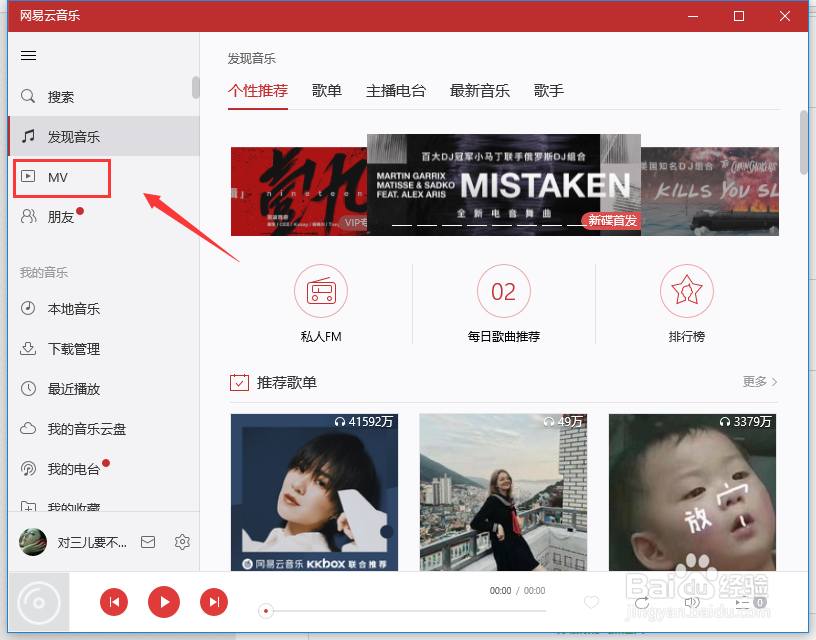Minimize the 网易云音乐 window

point(693,16)
